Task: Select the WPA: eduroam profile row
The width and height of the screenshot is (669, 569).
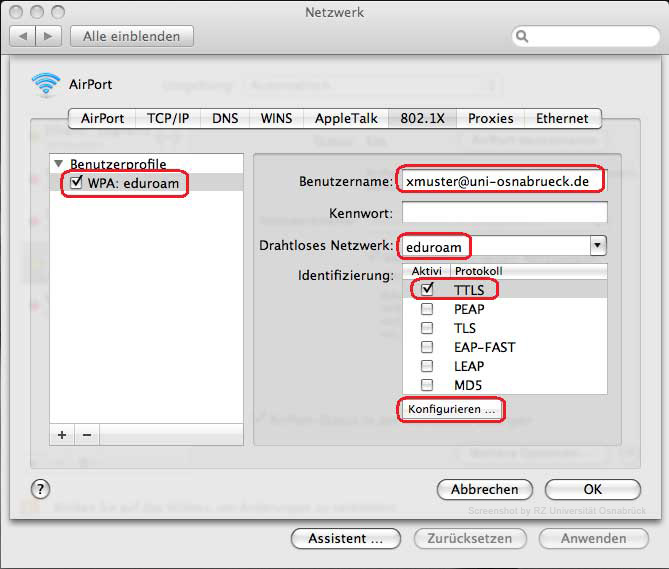Action: [146, 182]
